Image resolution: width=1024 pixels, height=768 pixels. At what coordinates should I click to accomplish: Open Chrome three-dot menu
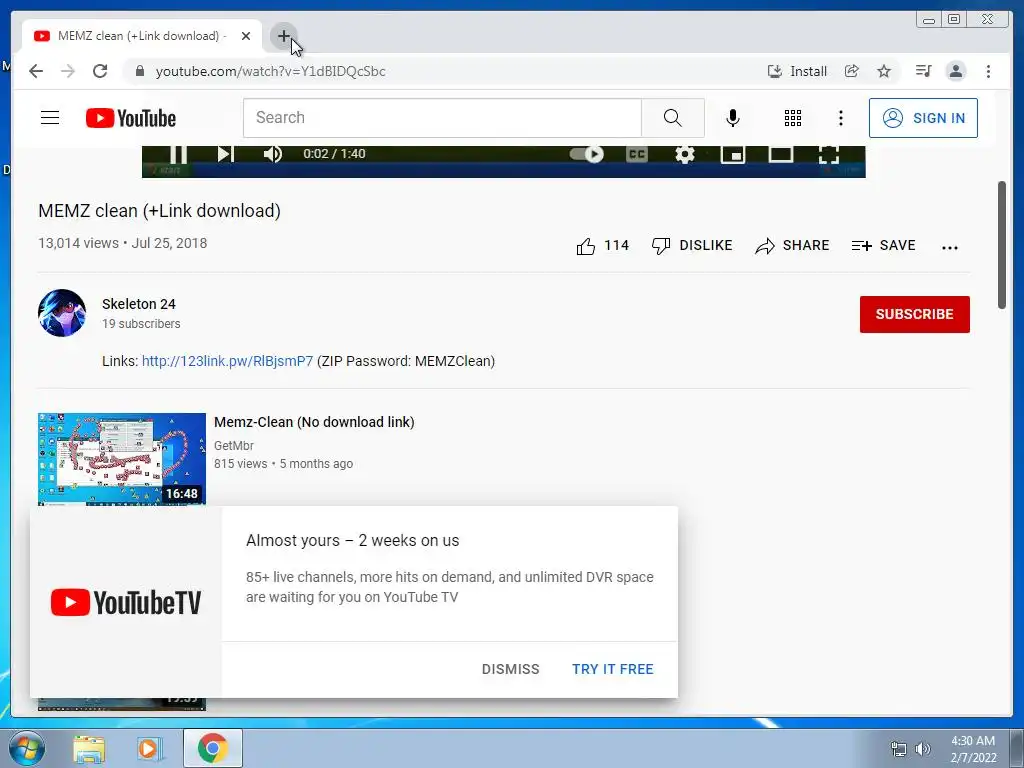988,71
